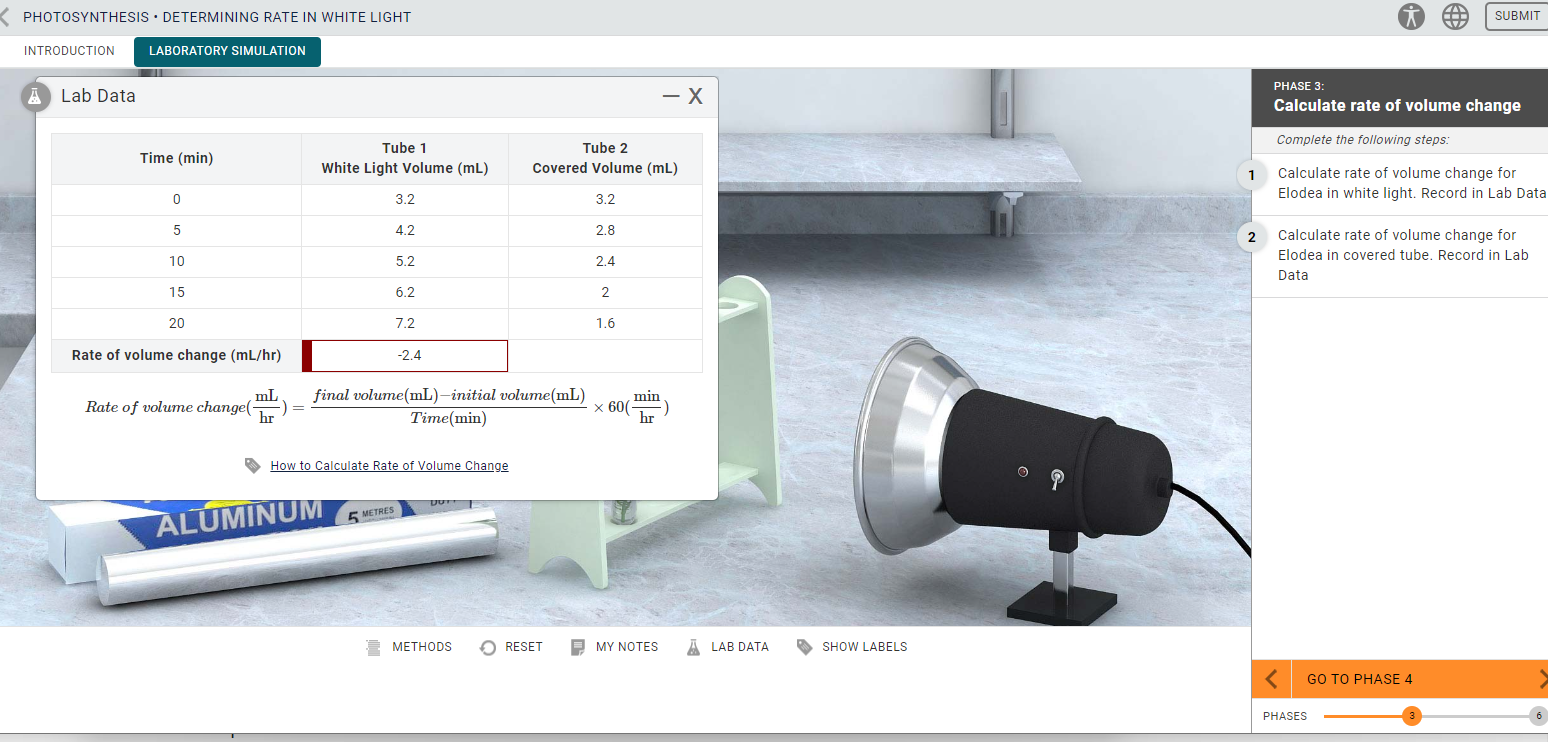Select the Laboratory Simulation tab
This screenshot has height=742, width=1548.
(x=227, y=51)
